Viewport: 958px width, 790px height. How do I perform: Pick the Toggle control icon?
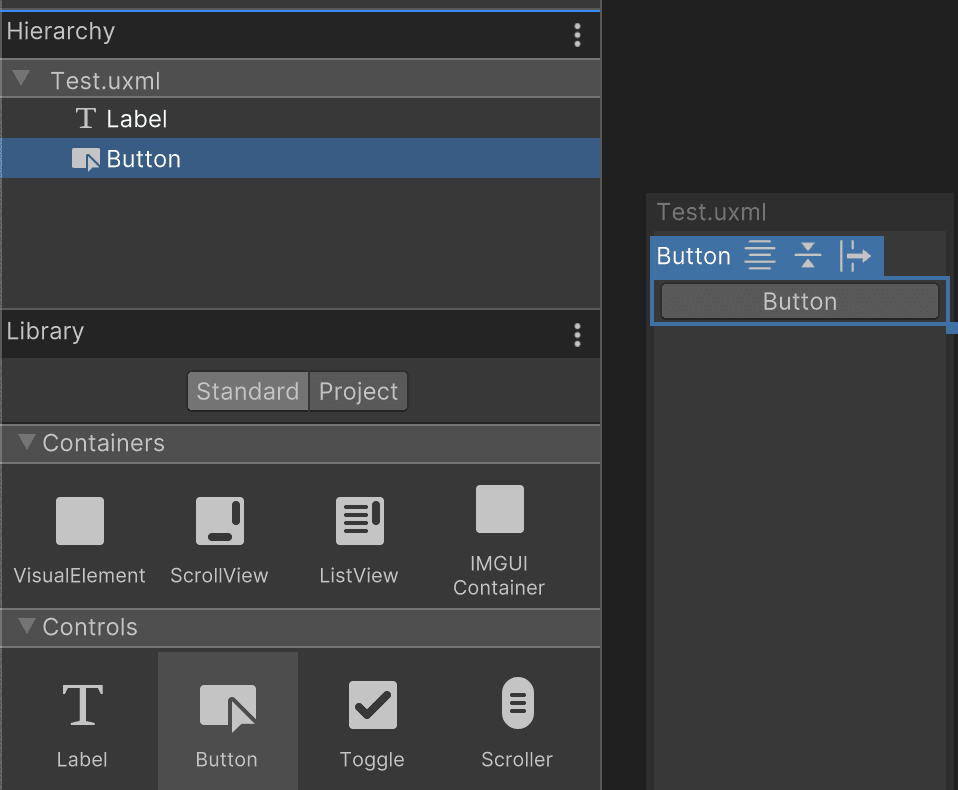point(372,706)
